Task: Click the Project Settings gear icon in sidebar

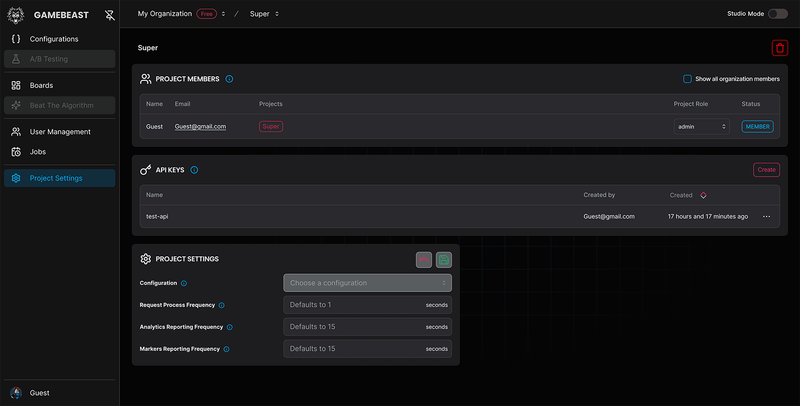Action: (x=16, y=178)
